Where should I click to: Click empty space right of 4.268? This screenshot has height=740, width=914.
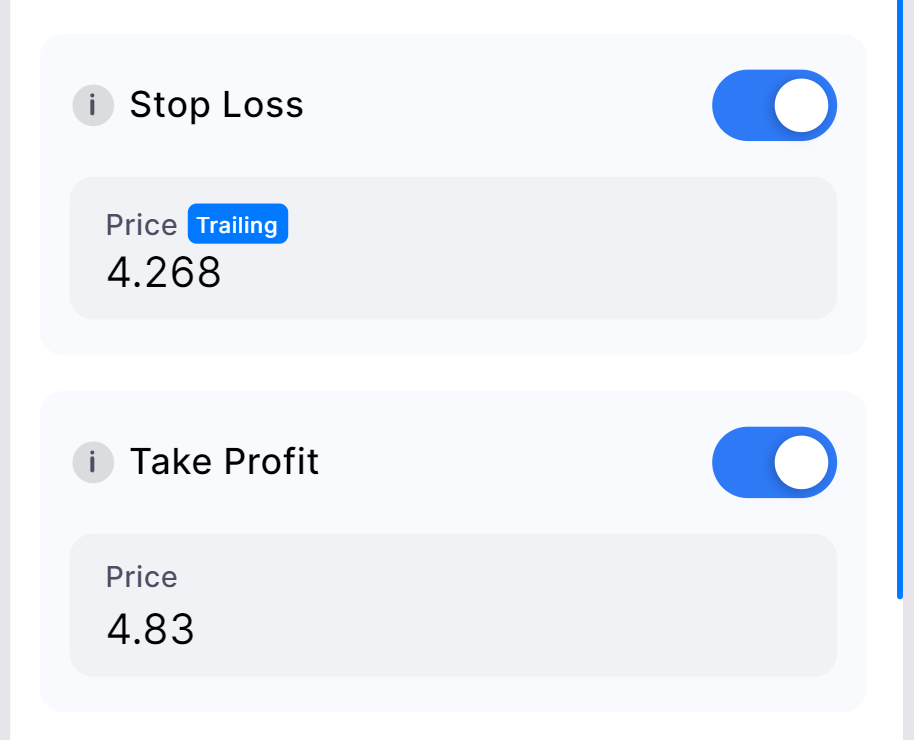click(x=525, y=272)
